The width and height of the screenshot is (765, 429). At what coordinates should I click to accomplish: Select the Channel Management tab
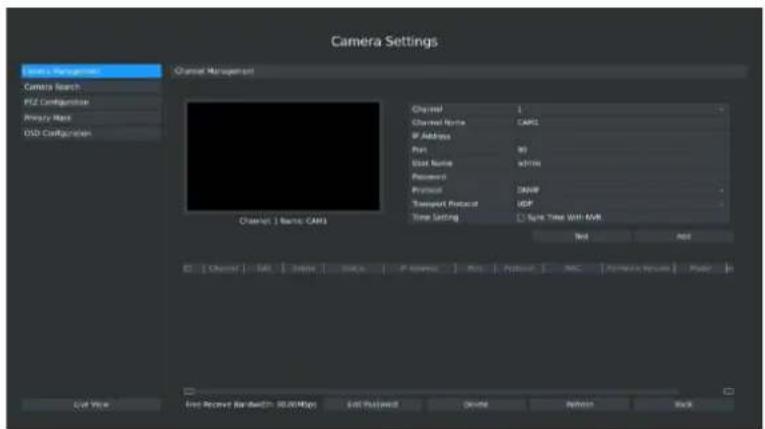coord(214,71)
